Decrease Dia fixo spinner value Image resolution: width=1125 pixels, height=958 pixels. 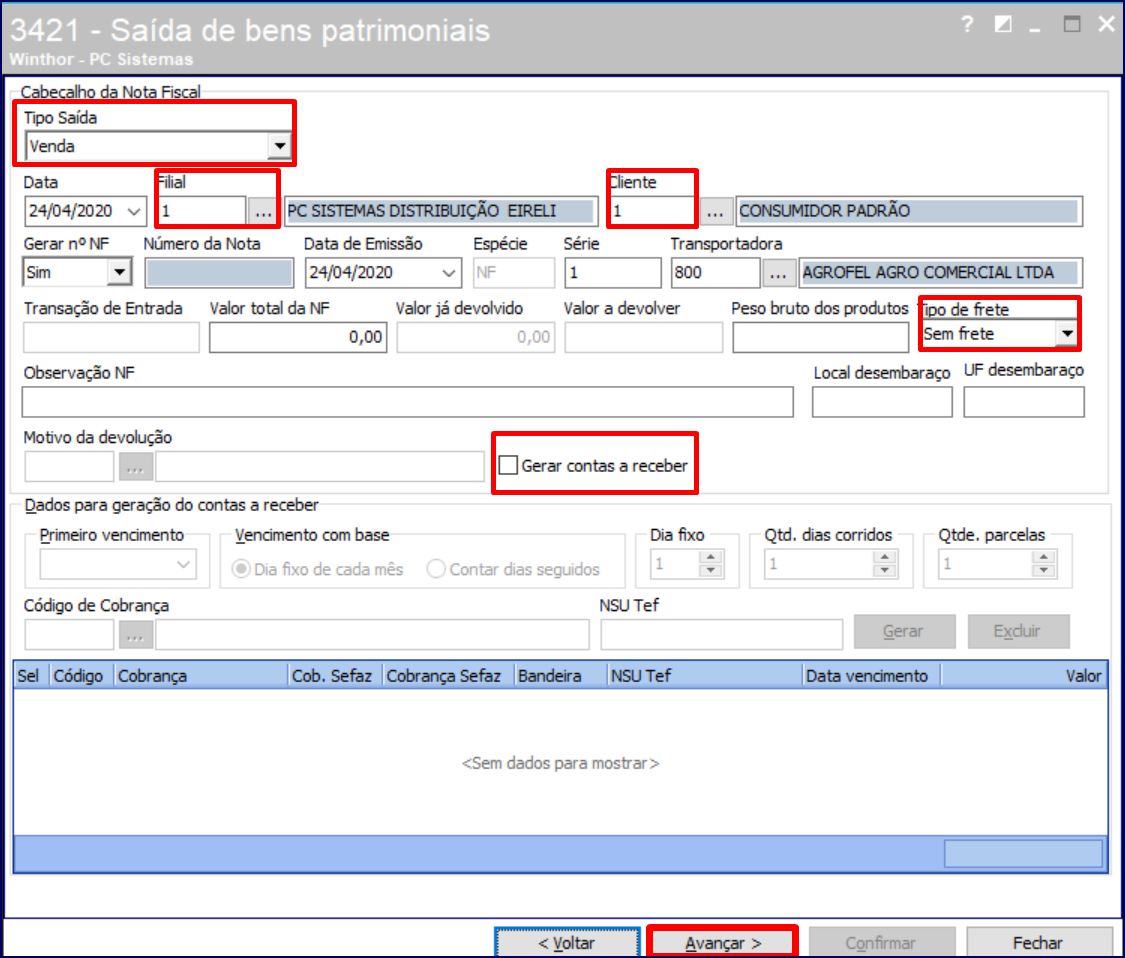(710, 570)
